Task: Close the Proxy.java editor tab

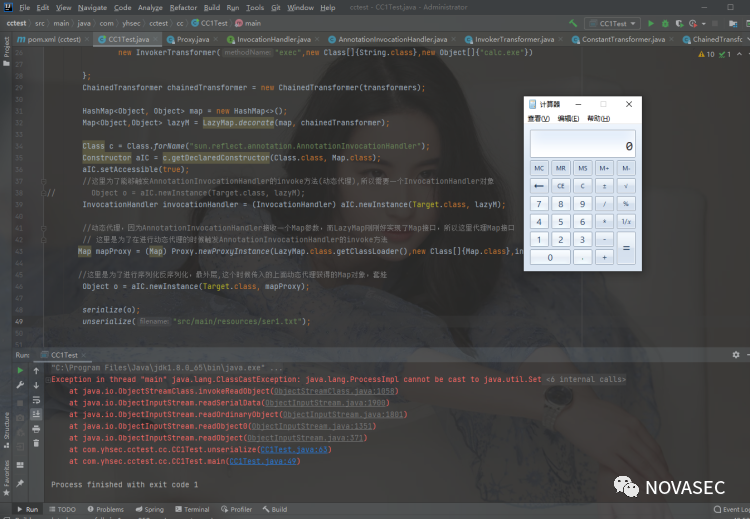Action: [216, 39]
